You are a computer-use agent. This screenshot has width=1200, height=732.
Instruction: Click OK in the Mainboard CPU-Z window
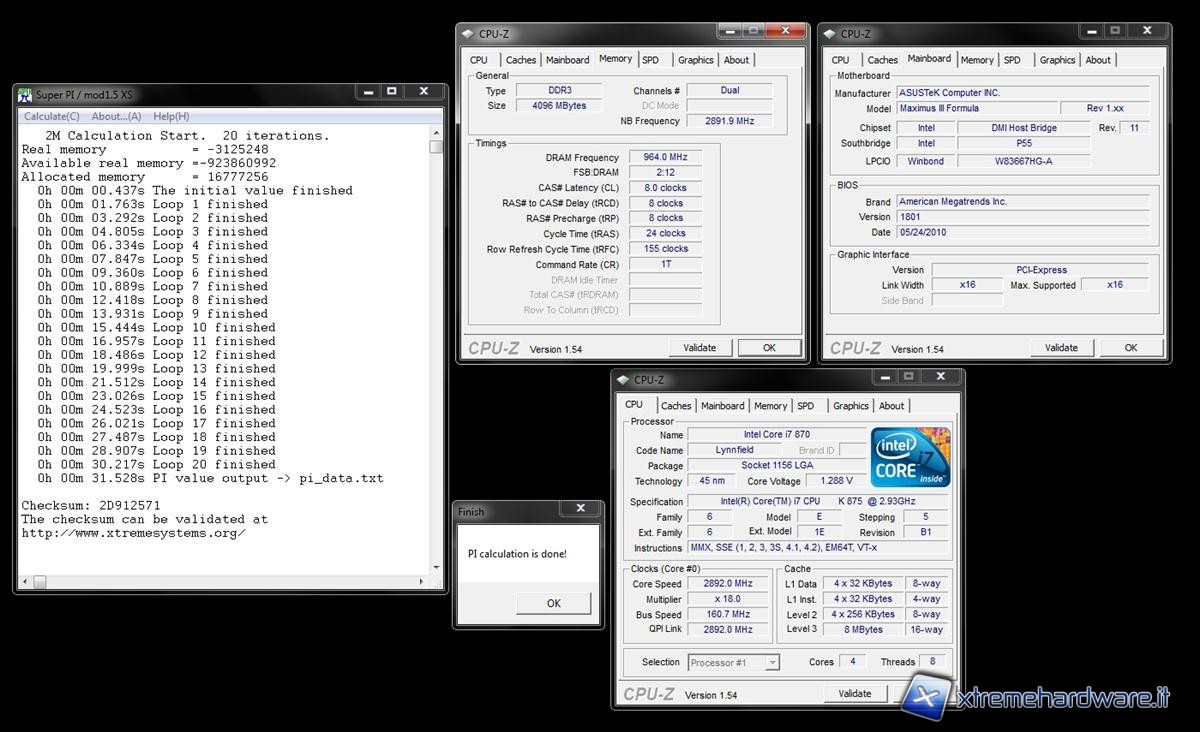[1130, 348]
